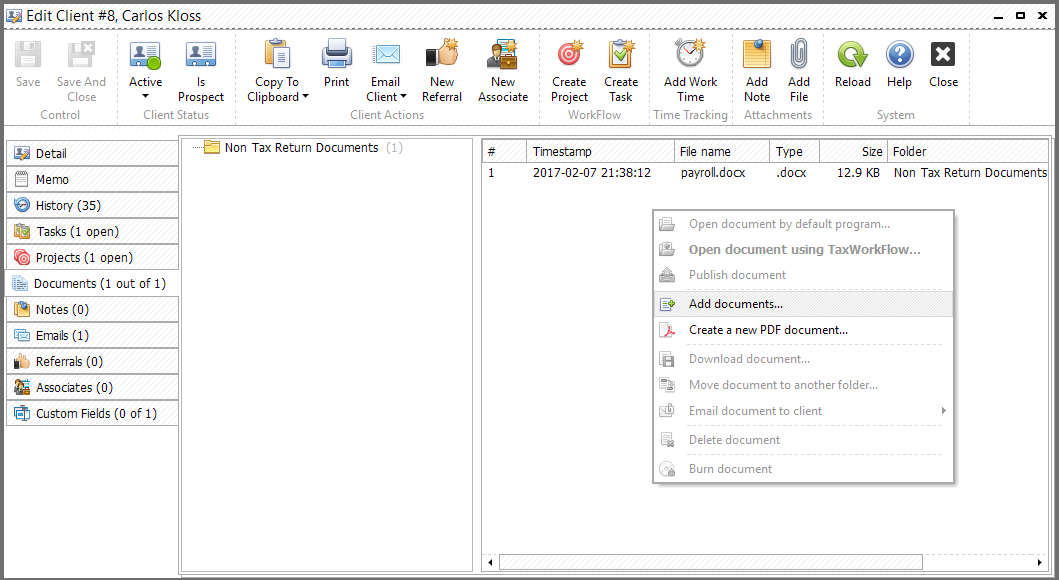Image resolution: width=1059 pixels, height=580 pixels.
Task: Minimize the Edit Client window
Action: point(999,16)
